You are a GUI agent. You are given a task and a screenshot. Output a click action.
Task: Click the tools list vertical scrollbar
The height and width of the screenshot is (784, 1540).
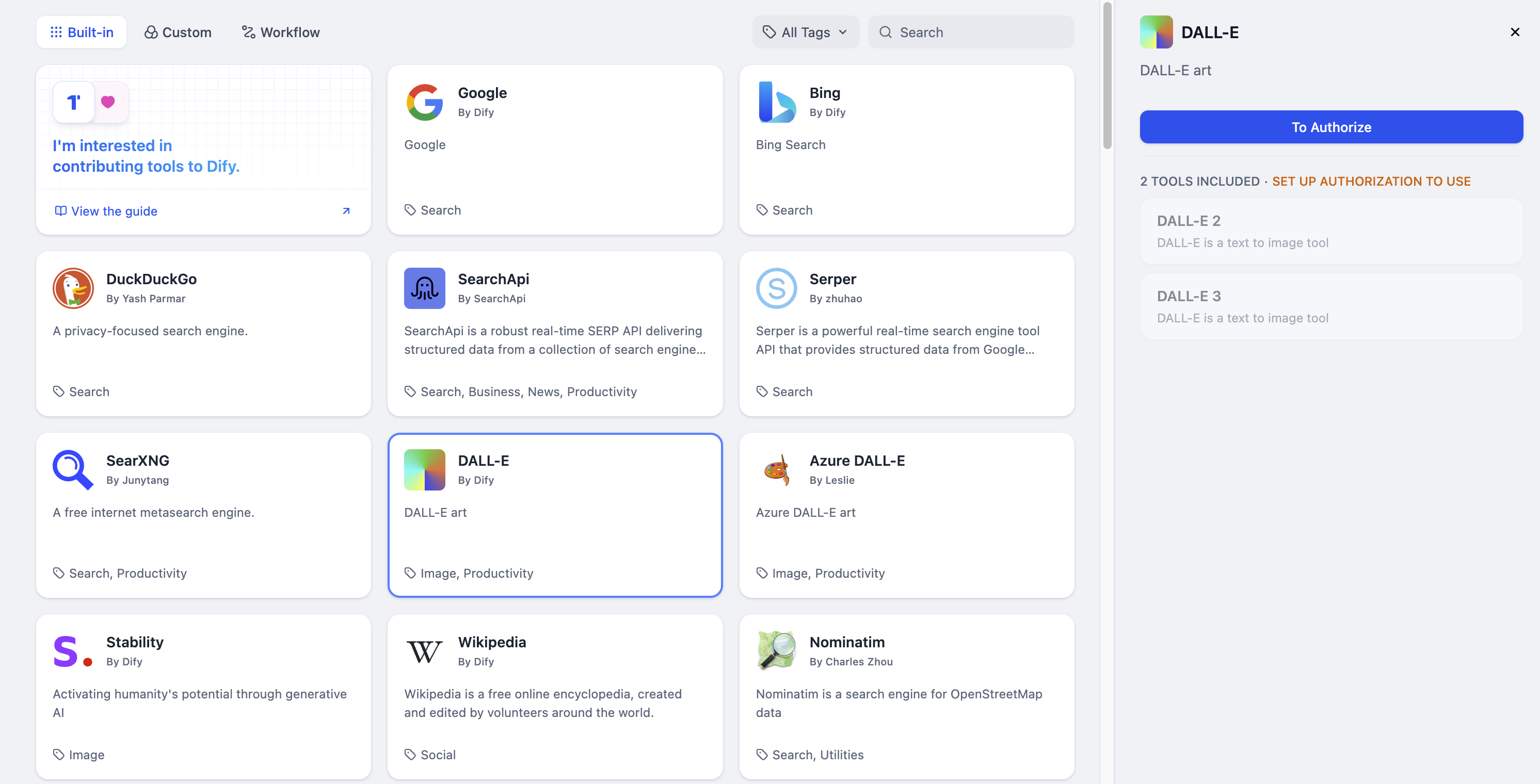[x=1107, y=76]
